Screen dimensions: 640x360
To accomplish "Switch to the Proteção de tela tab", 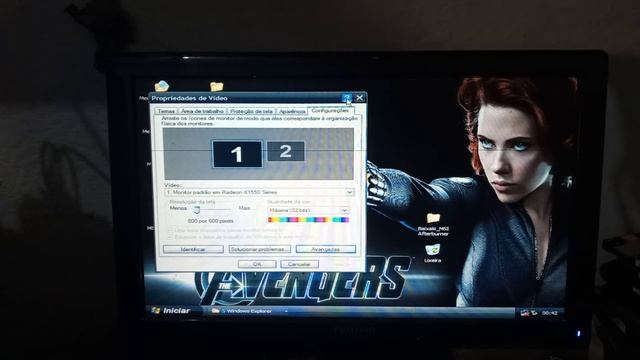I will pos(251,111).
